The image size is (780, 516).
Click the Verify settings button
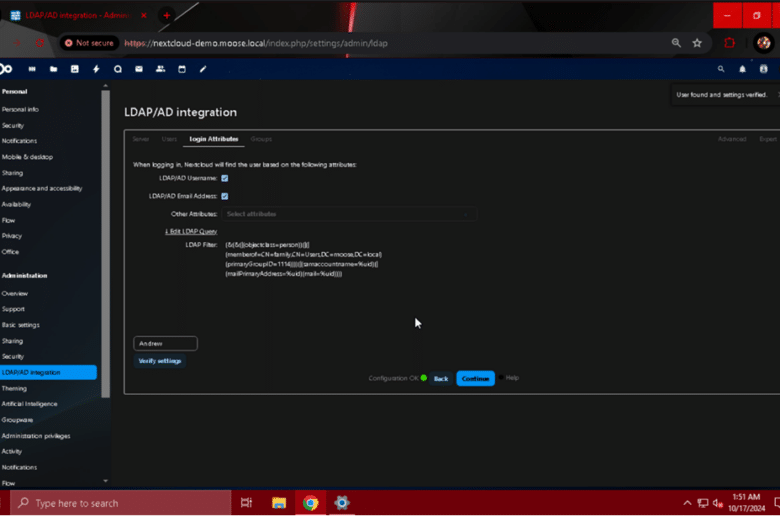click(x=160, y=361)
